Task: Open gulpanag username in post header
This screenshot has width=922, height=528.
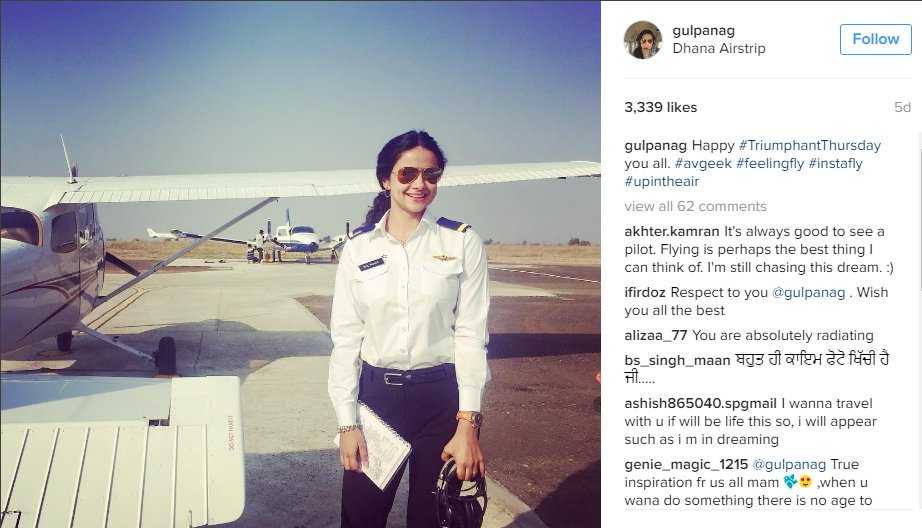Action: point(703,30)
